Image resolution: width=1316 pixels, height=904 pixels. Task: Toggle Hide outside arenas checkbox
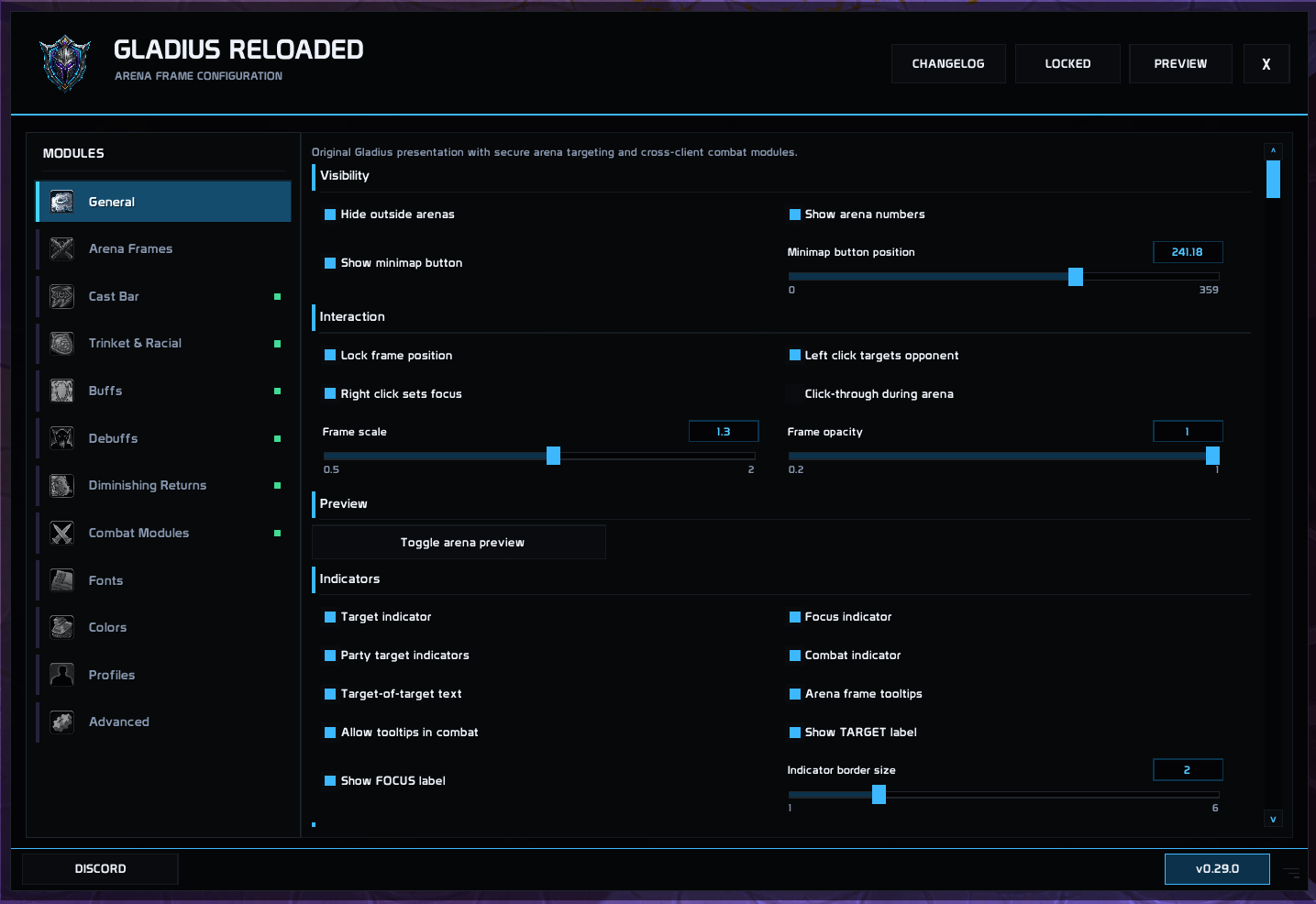(330, 215)
